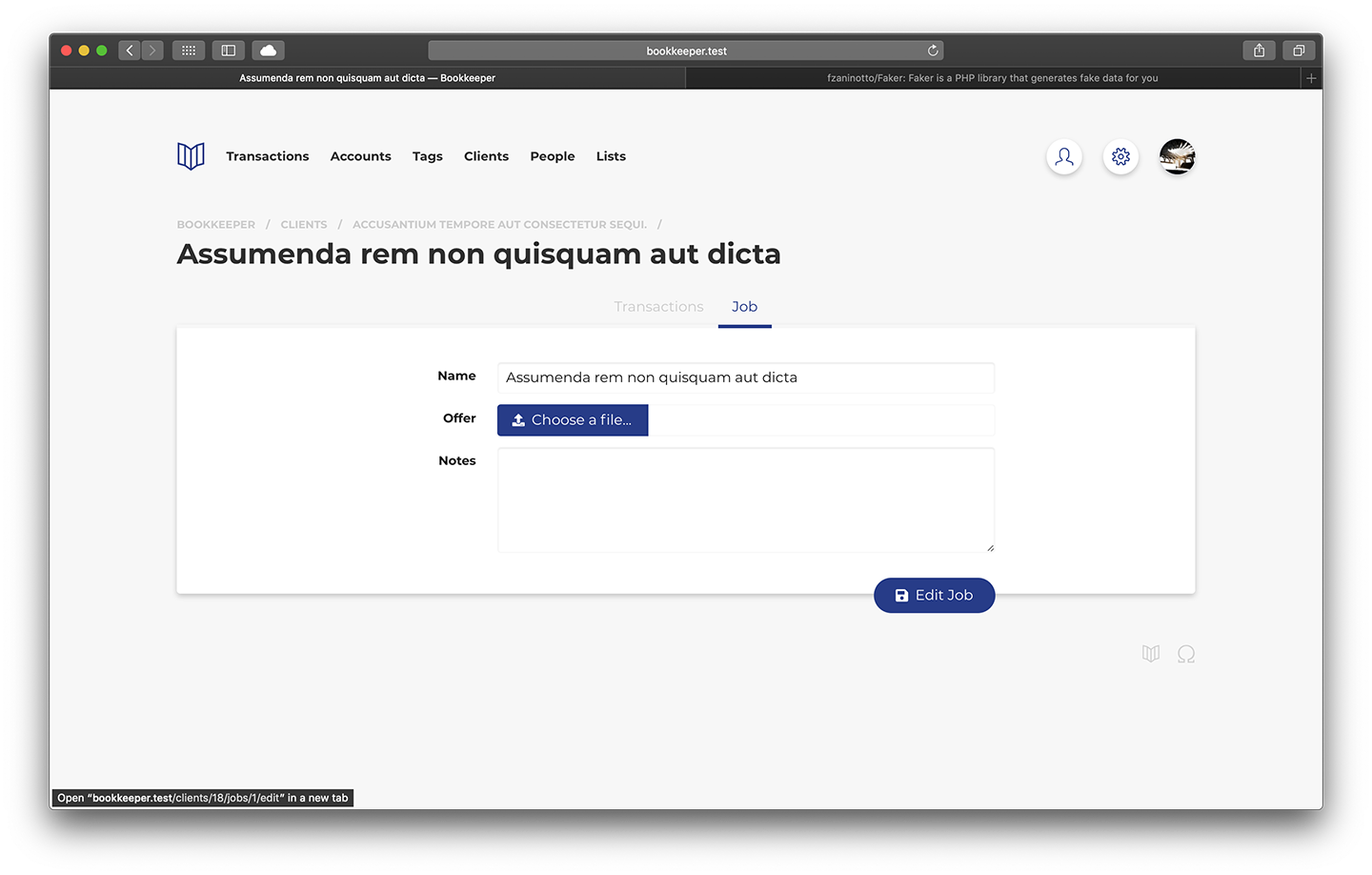Open Accounts in navigation menu
Screen dimensions: 1372x875
click(361, 156)
